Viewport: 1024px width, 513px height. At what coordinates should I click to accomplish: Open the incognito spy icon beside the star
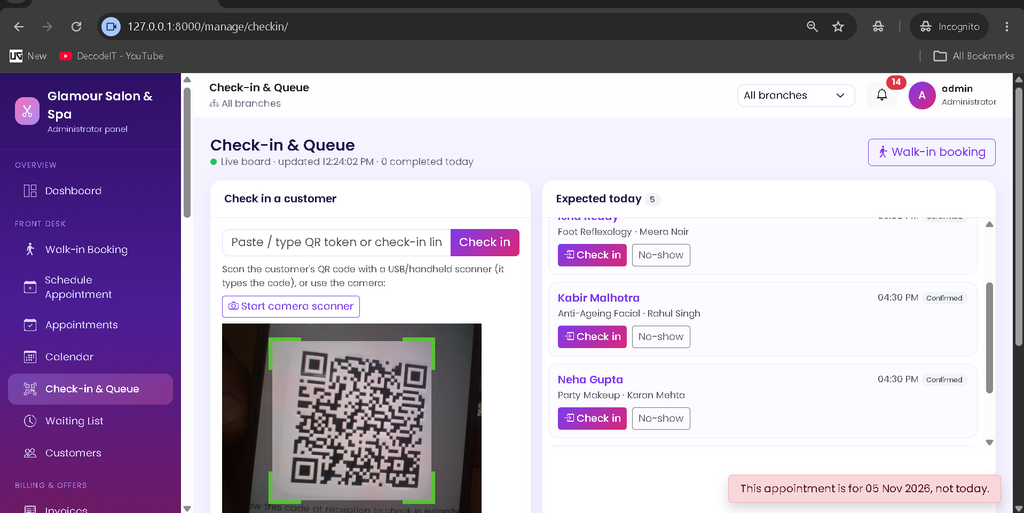click(878, 27)
